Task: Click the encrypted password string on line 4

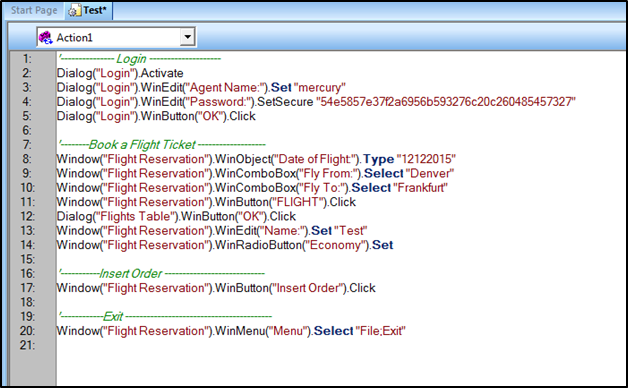Action: tap(446, 102)
